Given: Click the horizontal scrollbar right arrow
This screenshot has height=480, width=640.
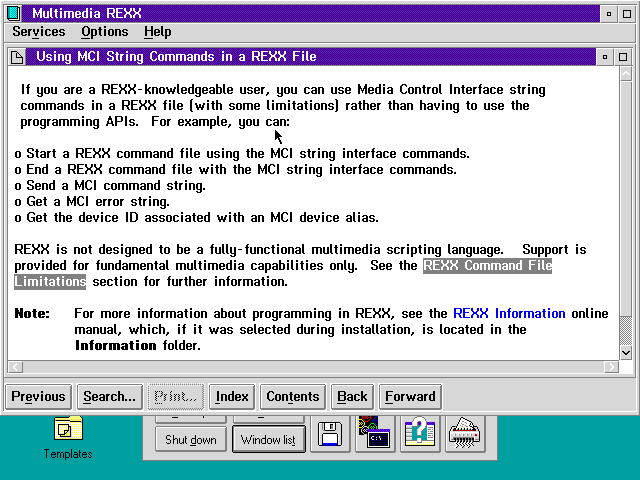Looking at the screenshot, I should 611,367.
